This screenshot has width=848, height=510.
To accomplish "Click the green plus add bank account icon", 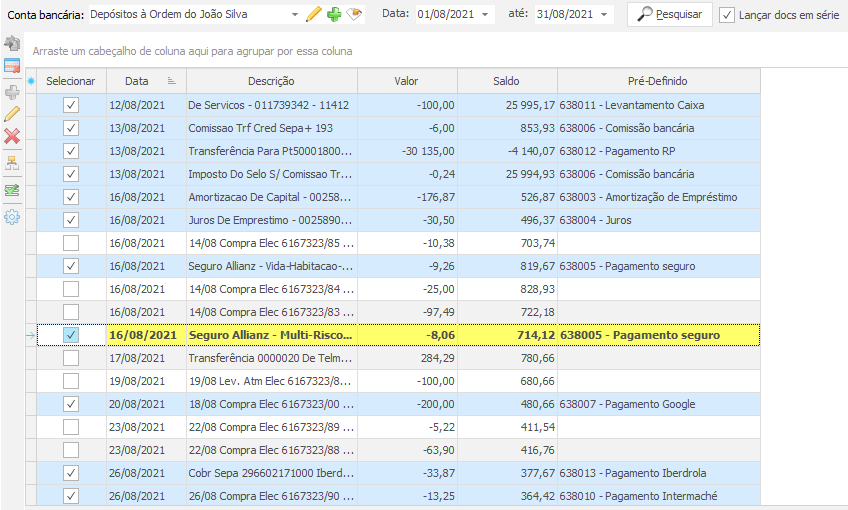I will point(334,14).
